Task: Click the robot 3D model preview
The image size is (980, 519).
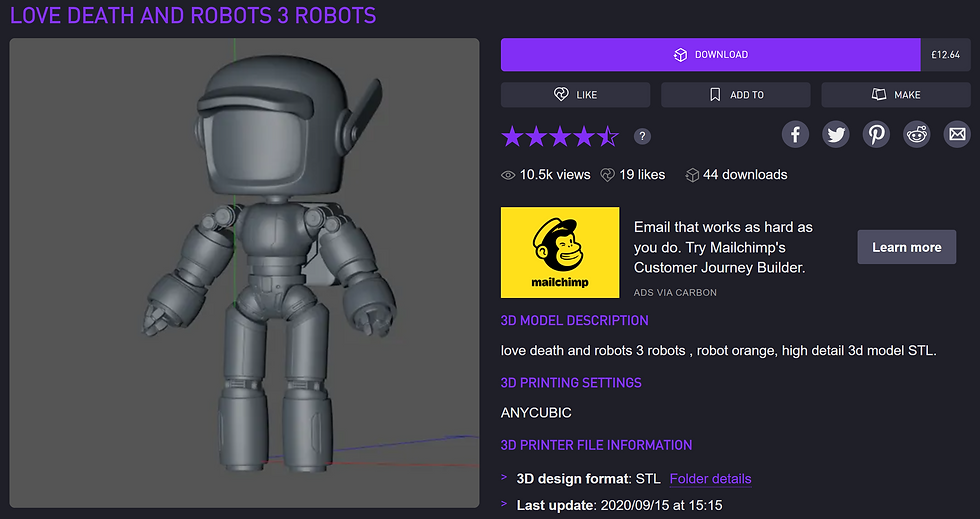Action: click(x=244, y=273)
